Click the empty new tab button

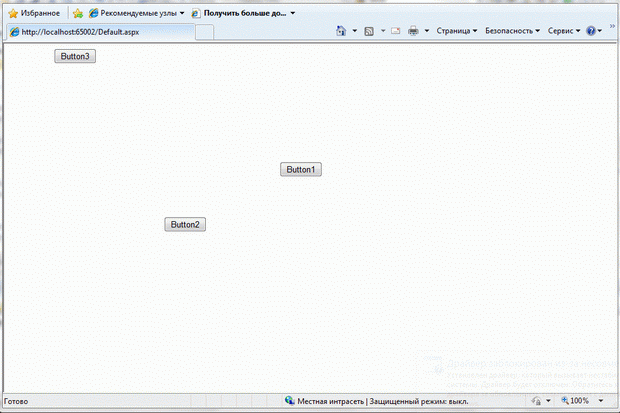coord(204,32)
